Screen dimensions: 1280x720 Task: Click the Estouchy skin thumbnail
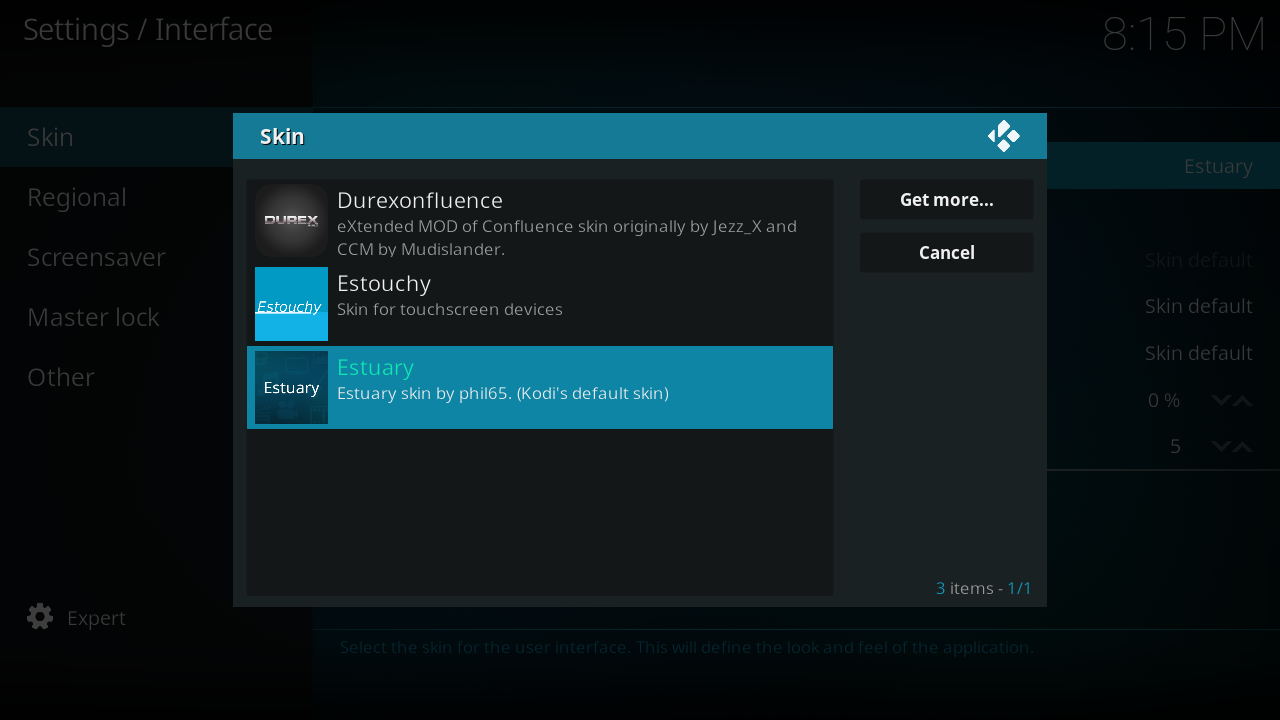pyautogui.click(x=291, y=304)
